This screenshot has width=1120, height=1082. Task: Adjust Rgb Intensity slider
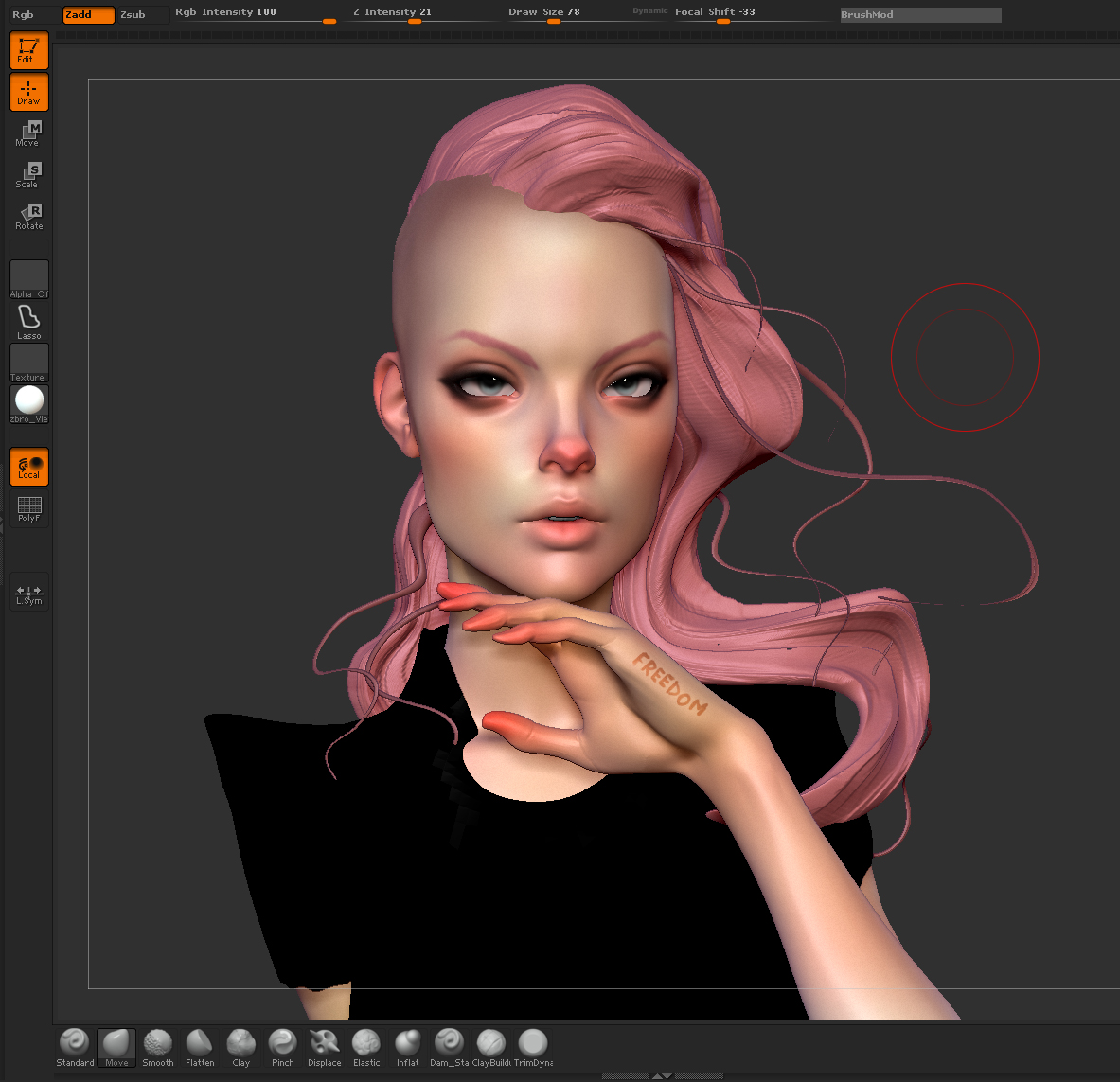(x=256, y=13)
